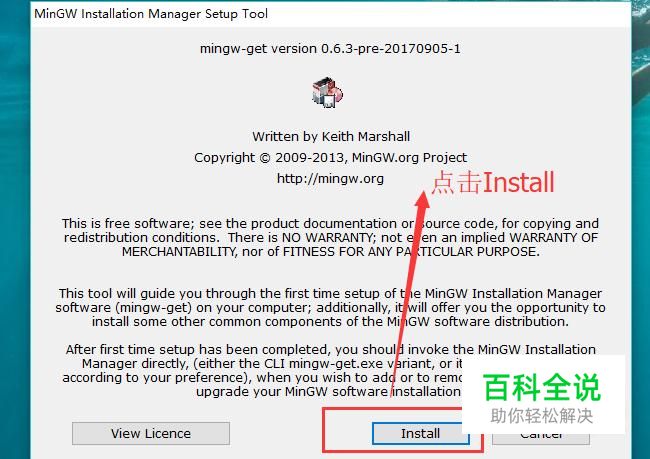Click the copyright © symbol
The width and height of the screenshot is (650, 459).
265,158
